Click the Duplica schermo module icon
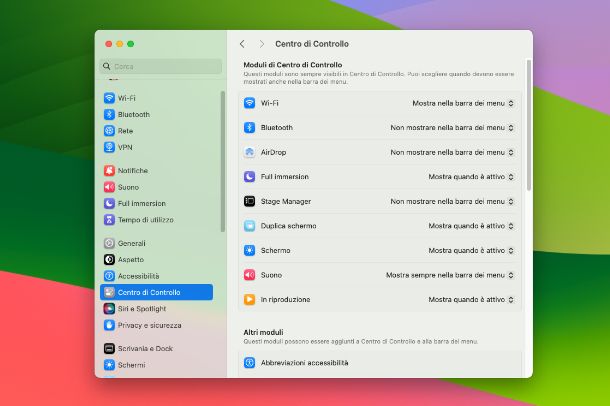The width and height of the screenshot is (610, 406). click(249, 226)
